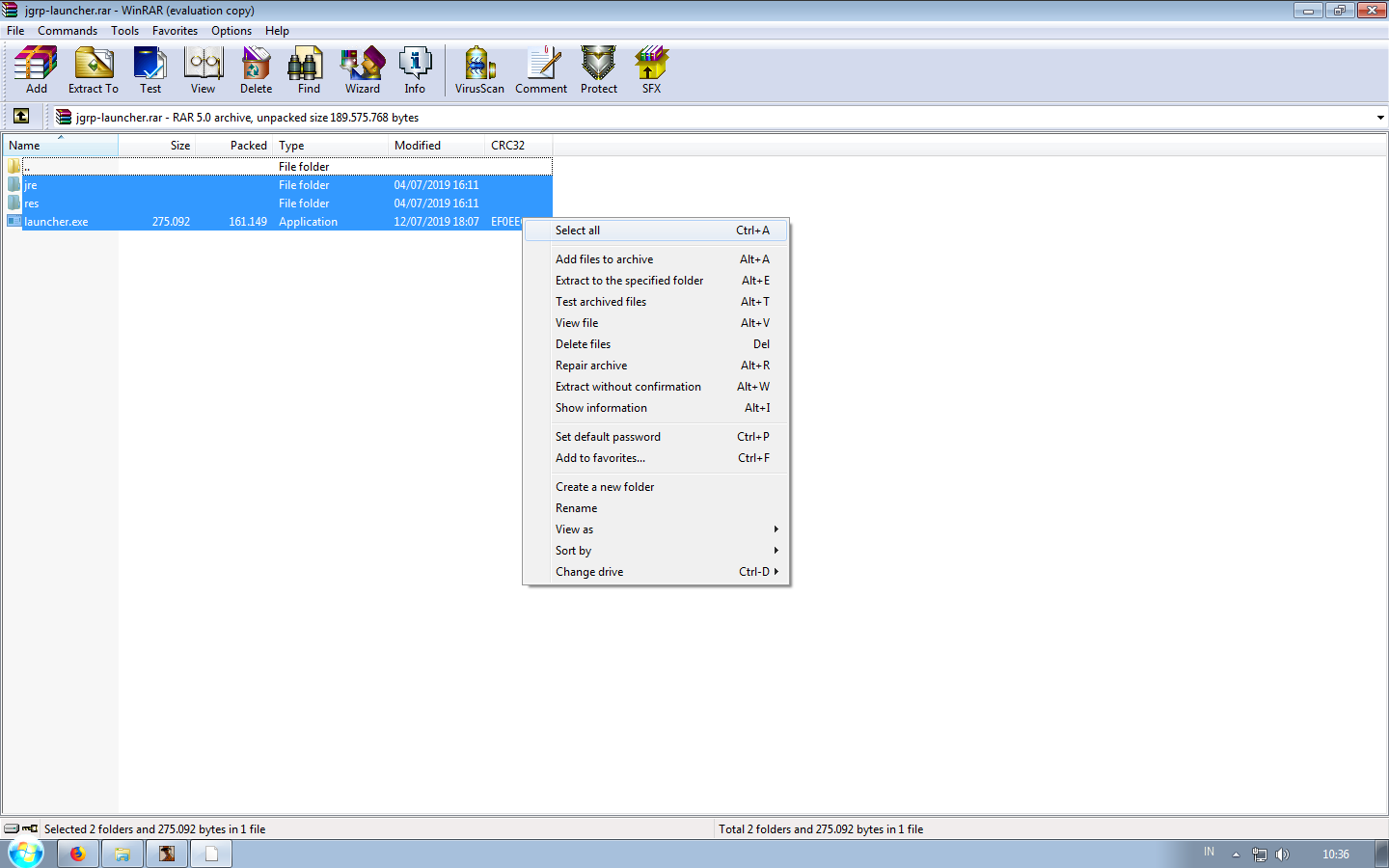Click the IN language indicator
Screen dimensions: 1389x868
(1210, 852)
